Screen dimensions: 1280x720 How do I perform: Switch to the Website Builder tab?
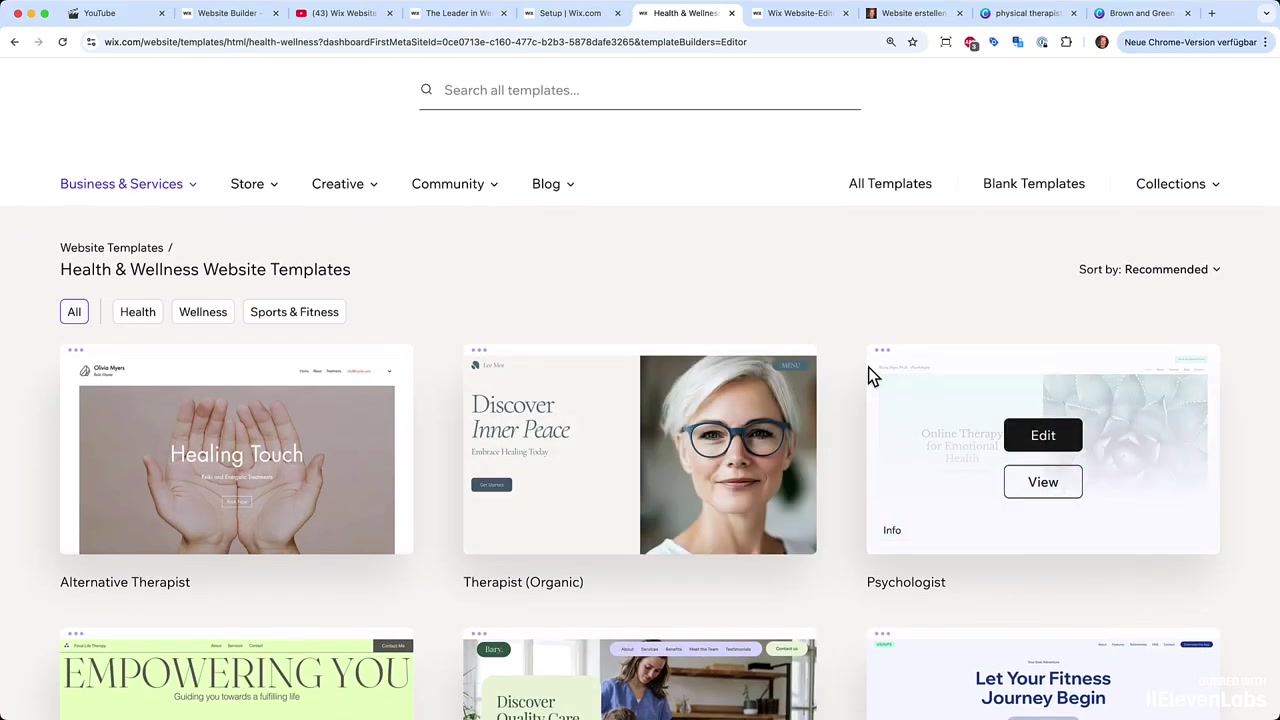(229, 13)
